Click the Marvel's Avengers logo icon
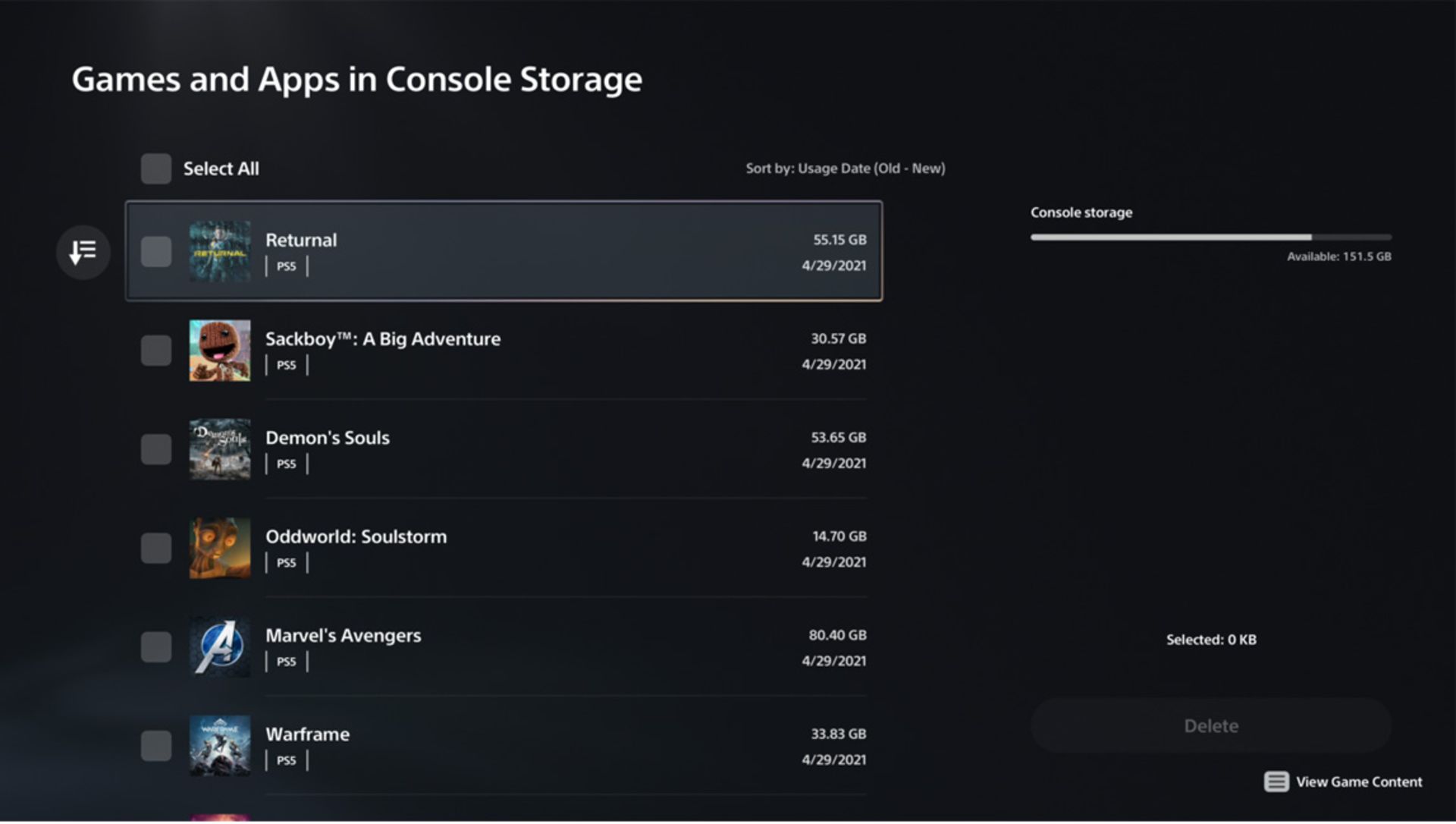 click(x=220, y=647)
